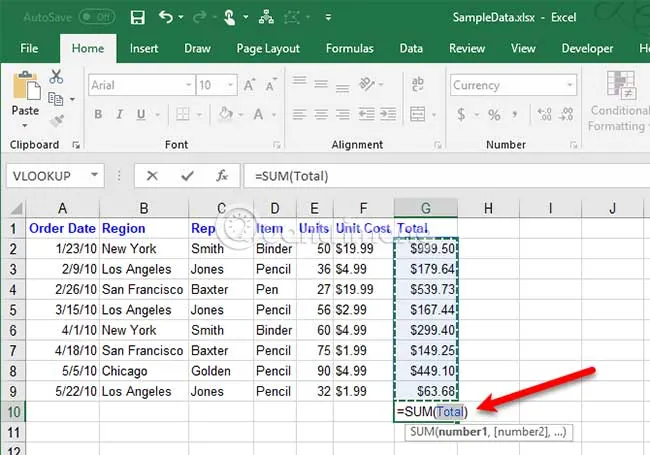
Task: Click the Select All corner triangle
Action: 16,208
